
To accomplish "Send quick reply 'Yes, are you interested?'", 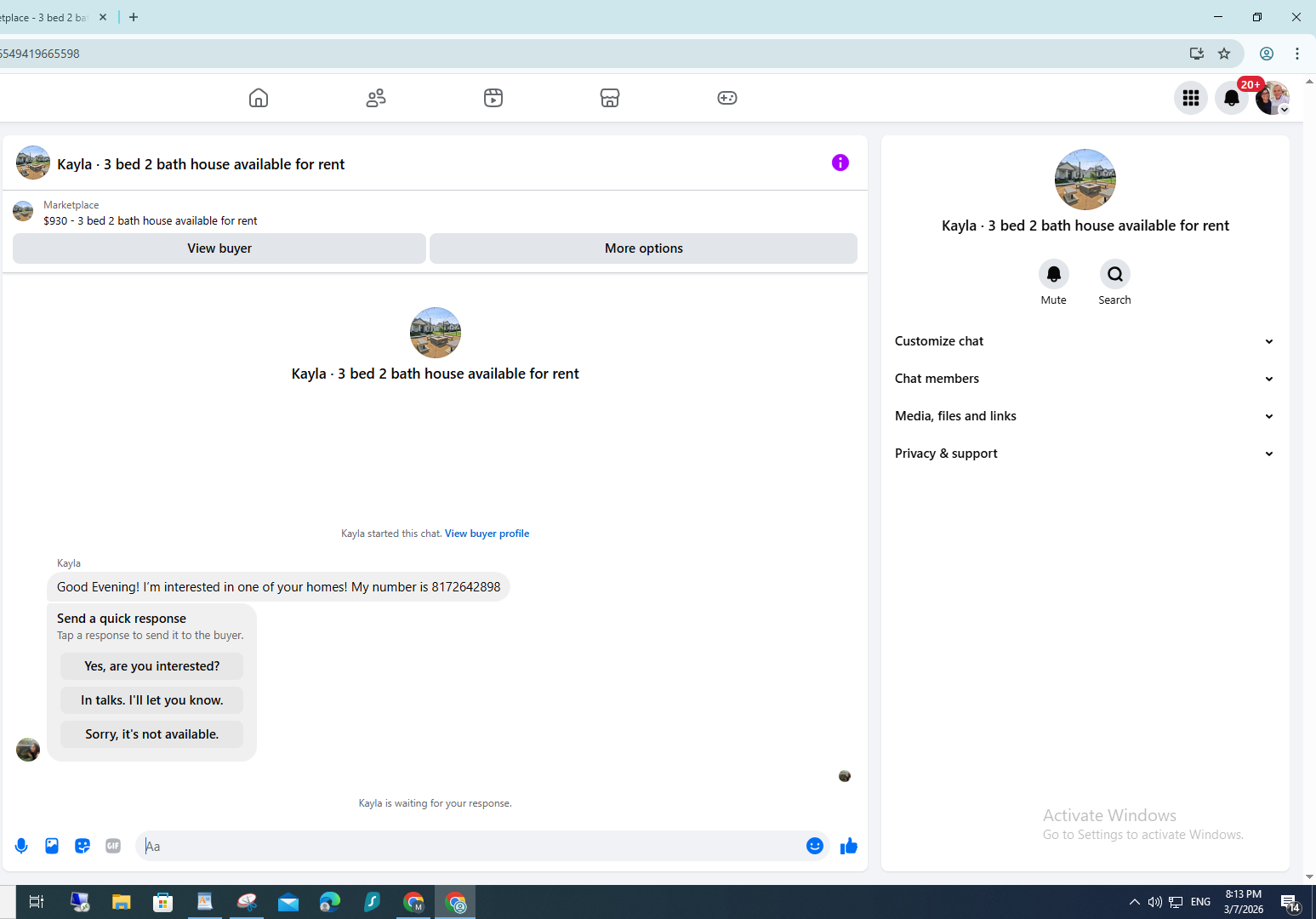I will (152, 666).
